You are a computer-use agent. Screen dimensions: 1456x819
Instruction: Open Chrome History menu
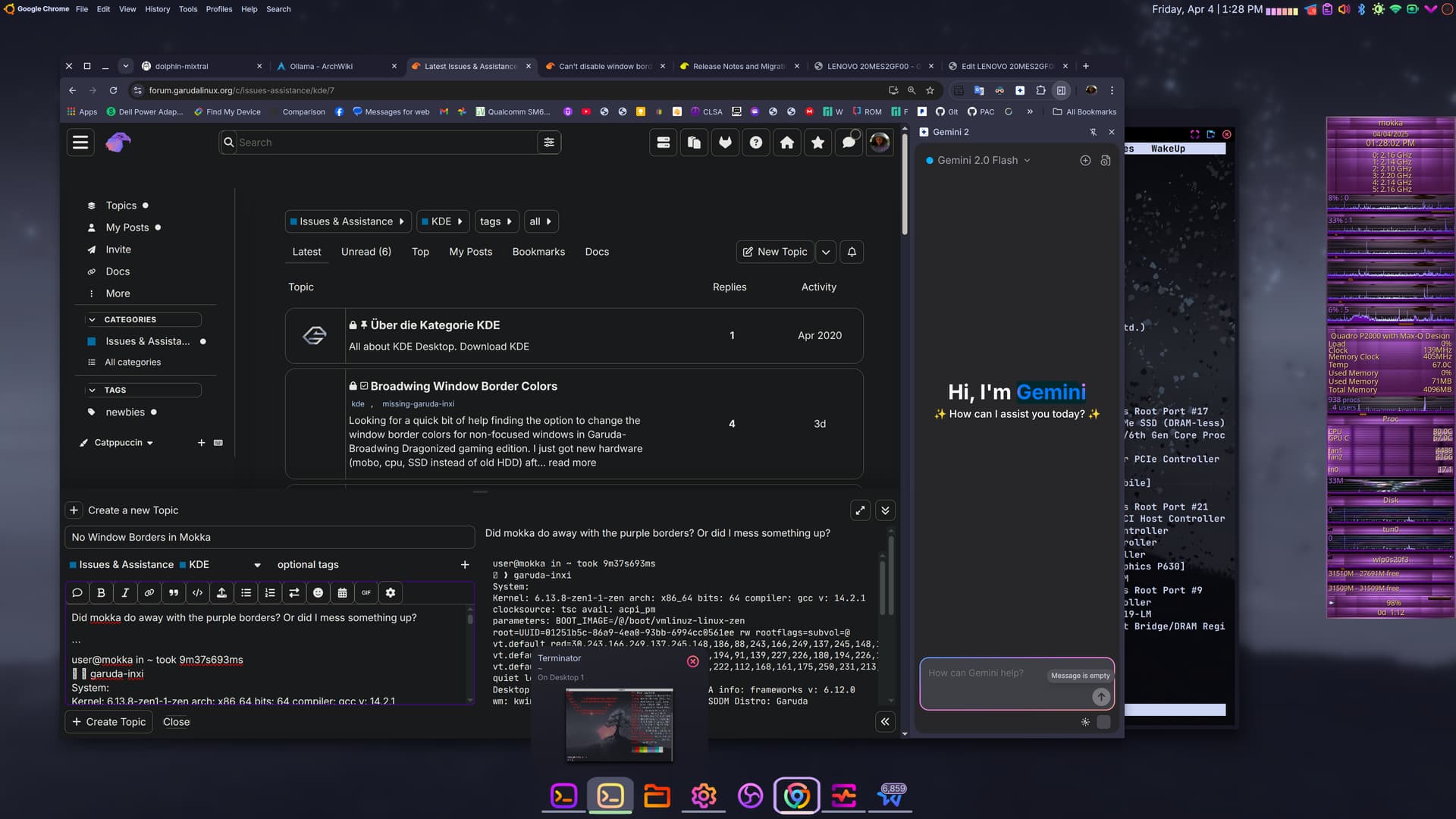pyautogui.click(x=158, y=9)
